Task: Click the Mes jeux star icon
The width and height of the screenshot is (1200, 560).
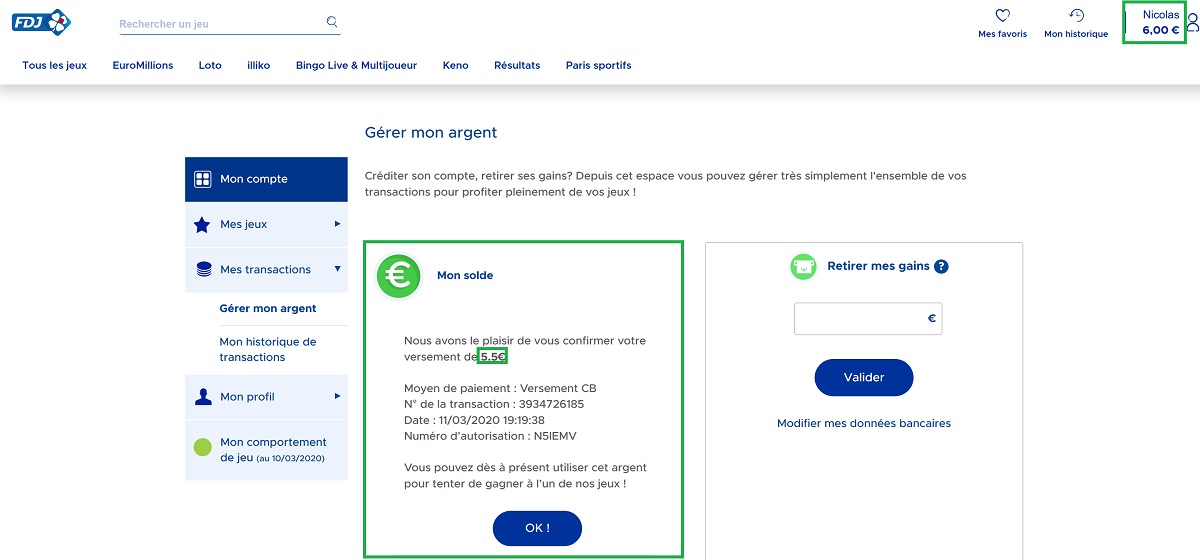Action: tap(202, 225)
